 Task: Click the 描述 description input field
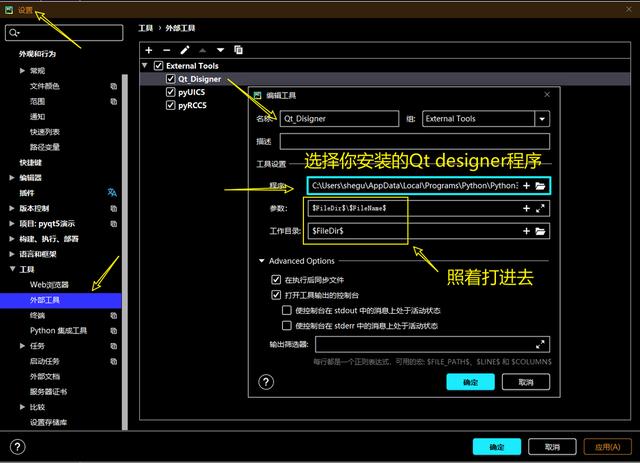coord(415,141)
